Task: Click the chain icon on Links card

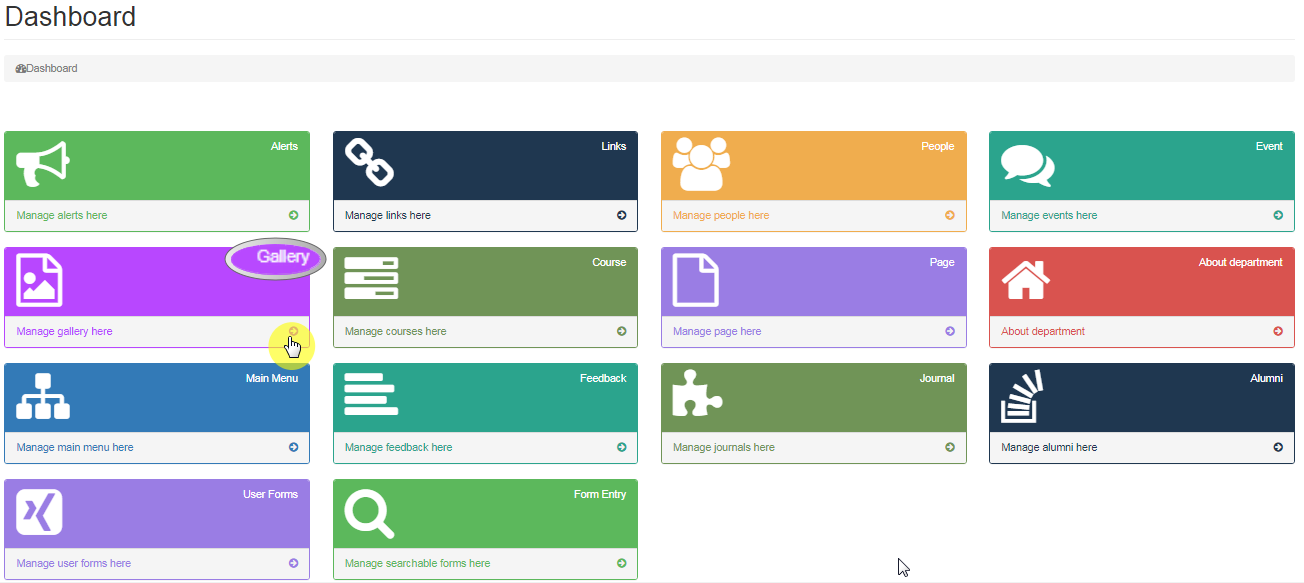Action: click(x=369, y=163)
